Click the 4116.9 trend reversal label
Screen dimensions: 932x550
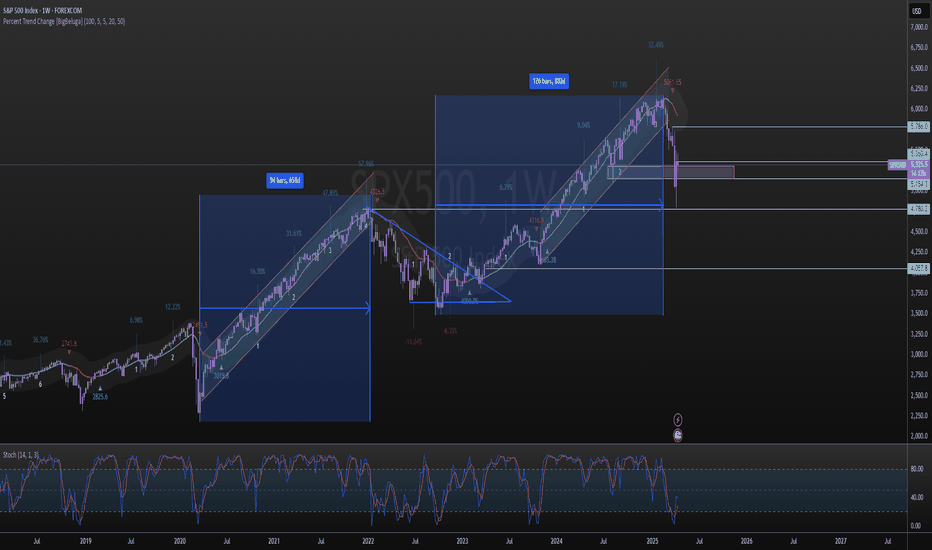click(536, 220)
